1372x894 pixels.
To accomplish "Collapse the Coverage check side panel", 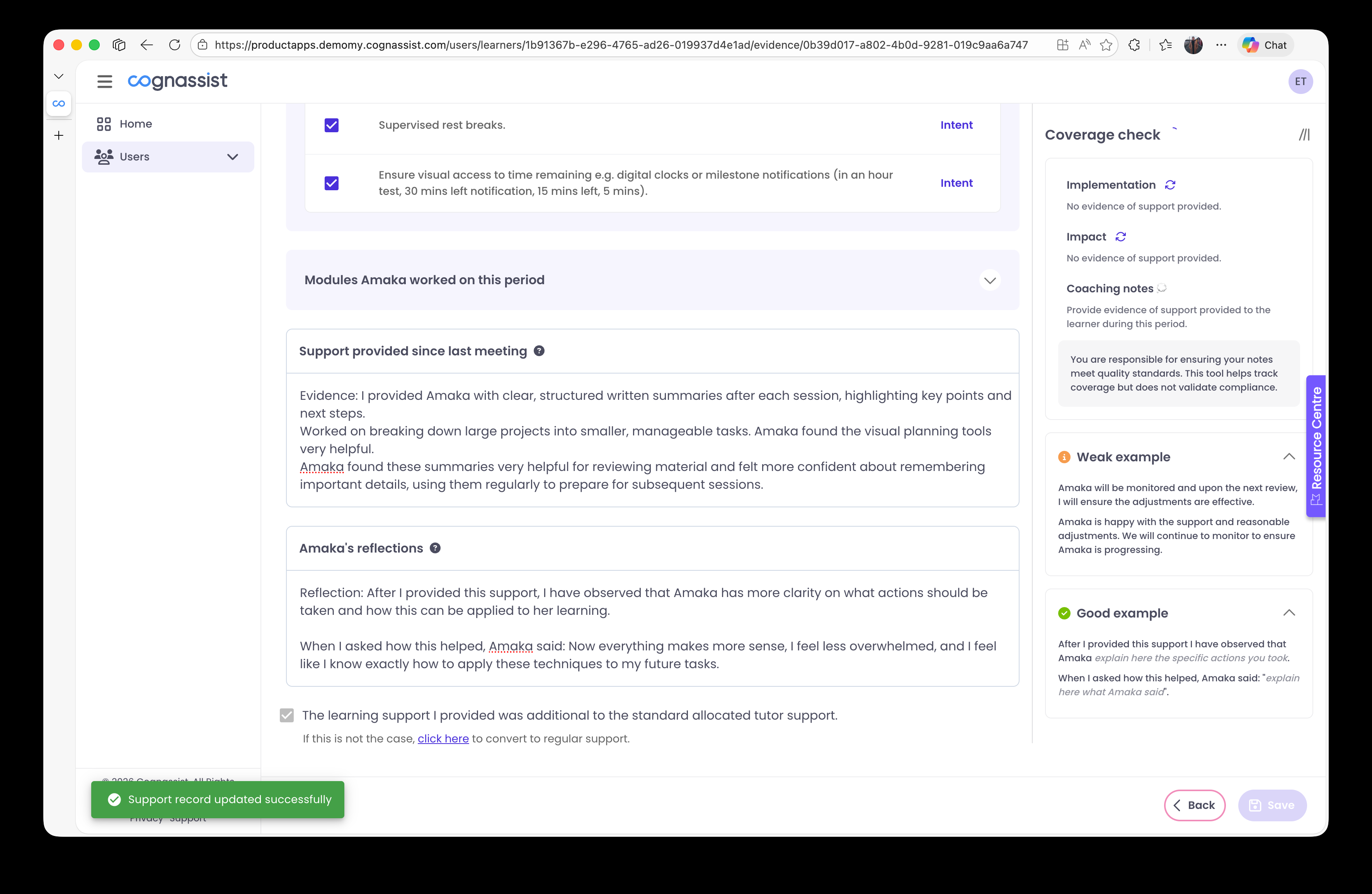I will coord(1304,135).
